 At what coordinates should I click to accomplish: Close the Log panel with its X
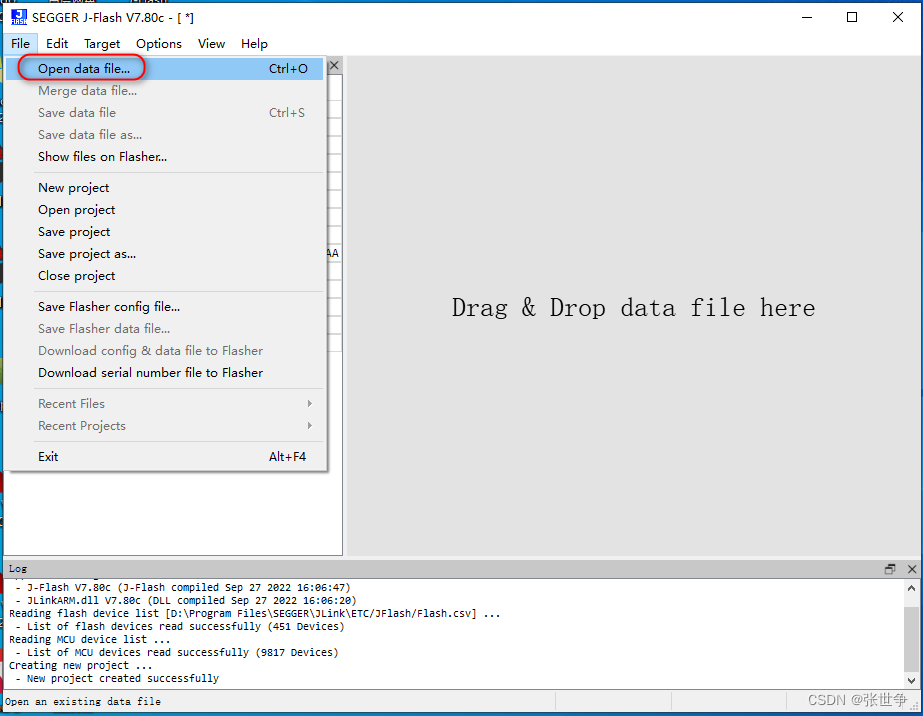tap(912, 569)
